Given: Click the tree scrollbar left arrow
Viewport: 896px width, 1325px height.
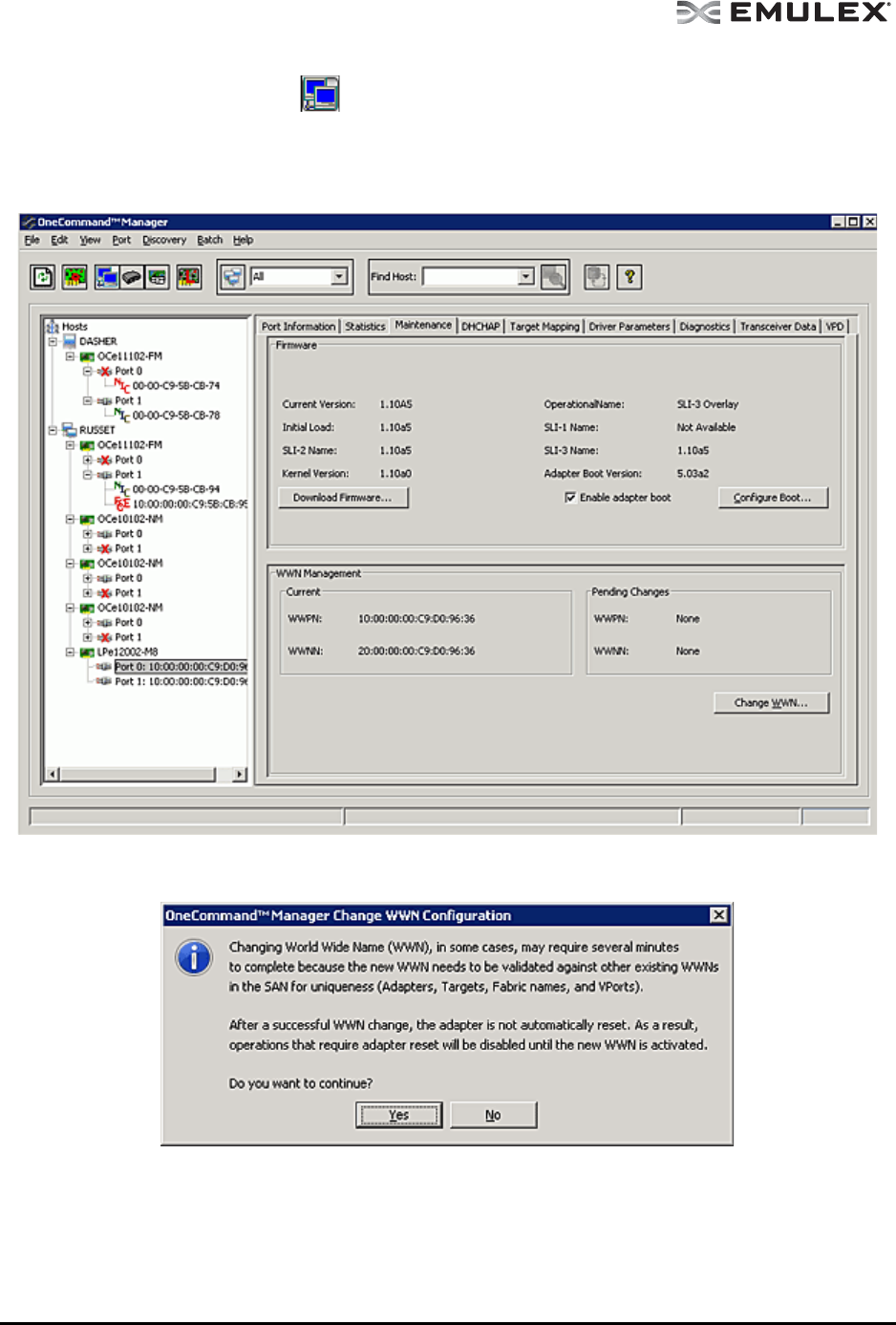Looking at the screenshot, I should (53, 774).
